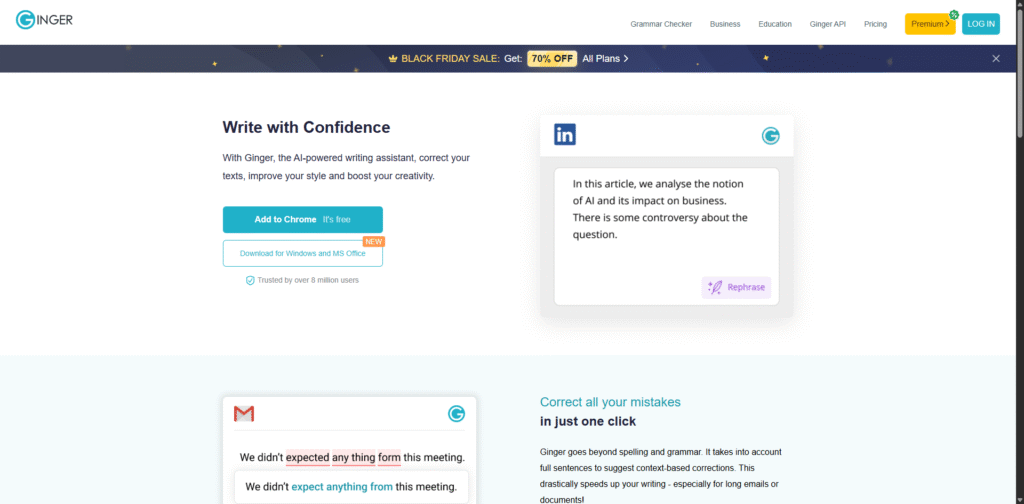This screenshot has height=504, width=1024.
Task: Click the shield check trusted icon
Action: point(250,280)
